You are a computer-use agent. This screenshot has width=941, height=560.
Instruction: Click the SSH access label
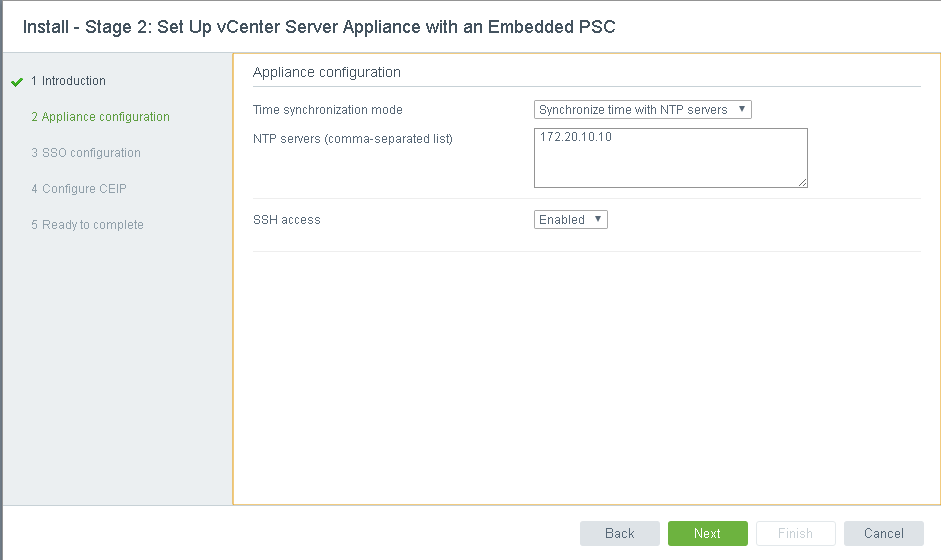tap(287, 220)
